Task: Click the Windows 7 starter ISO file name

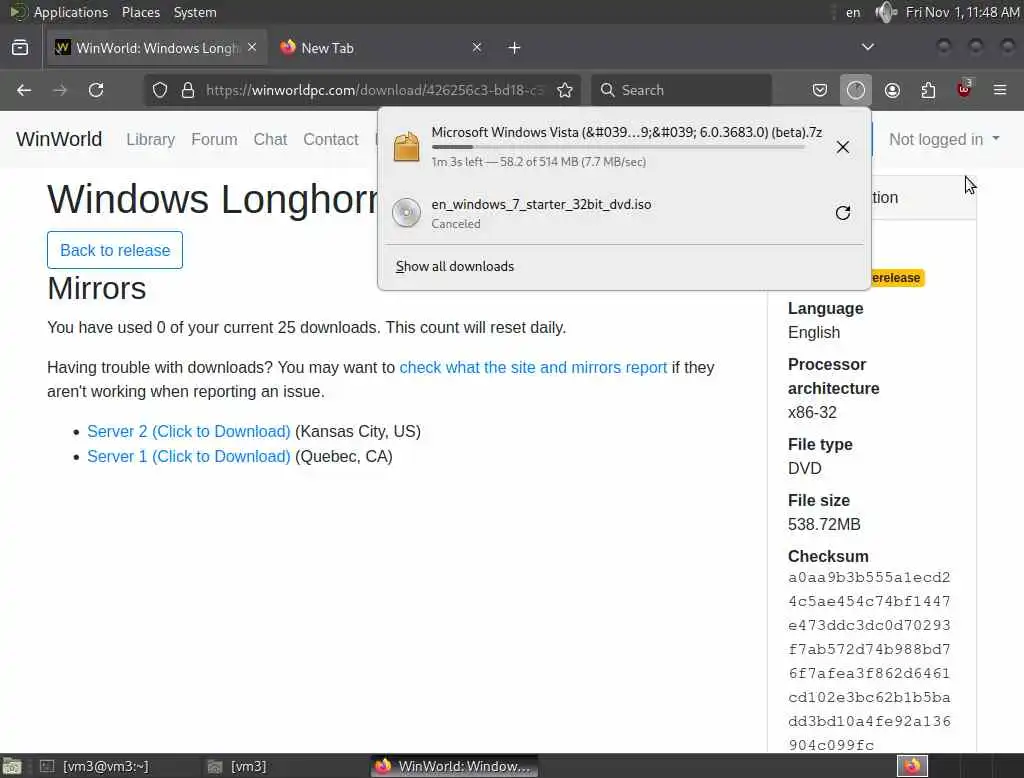Action: click(x=541, y=204)
